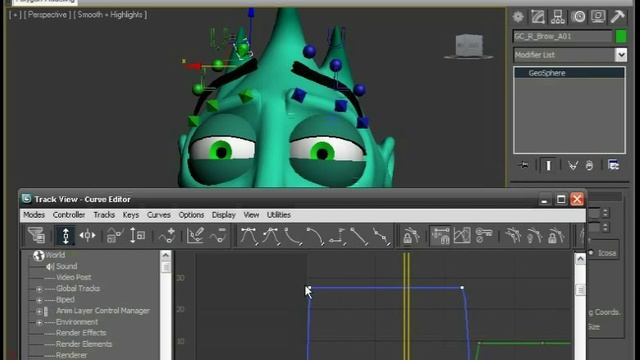
Task: Expand the Biped node
Action: click(x=39, y=300)
